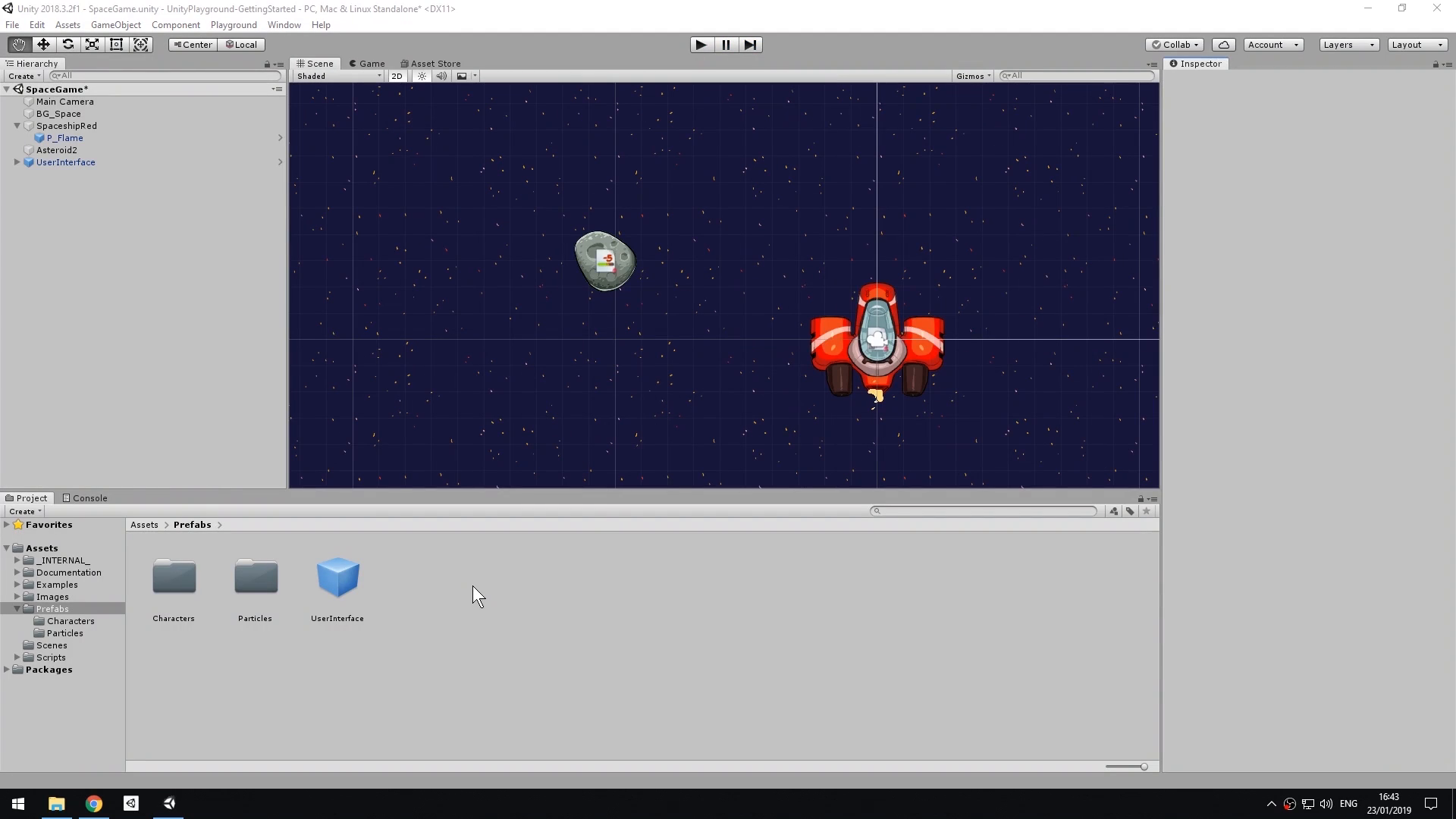1456x819 pixels.
Task: Click Save search star icon in Project
Action: pyautogui.click(x=1147, y=511)
